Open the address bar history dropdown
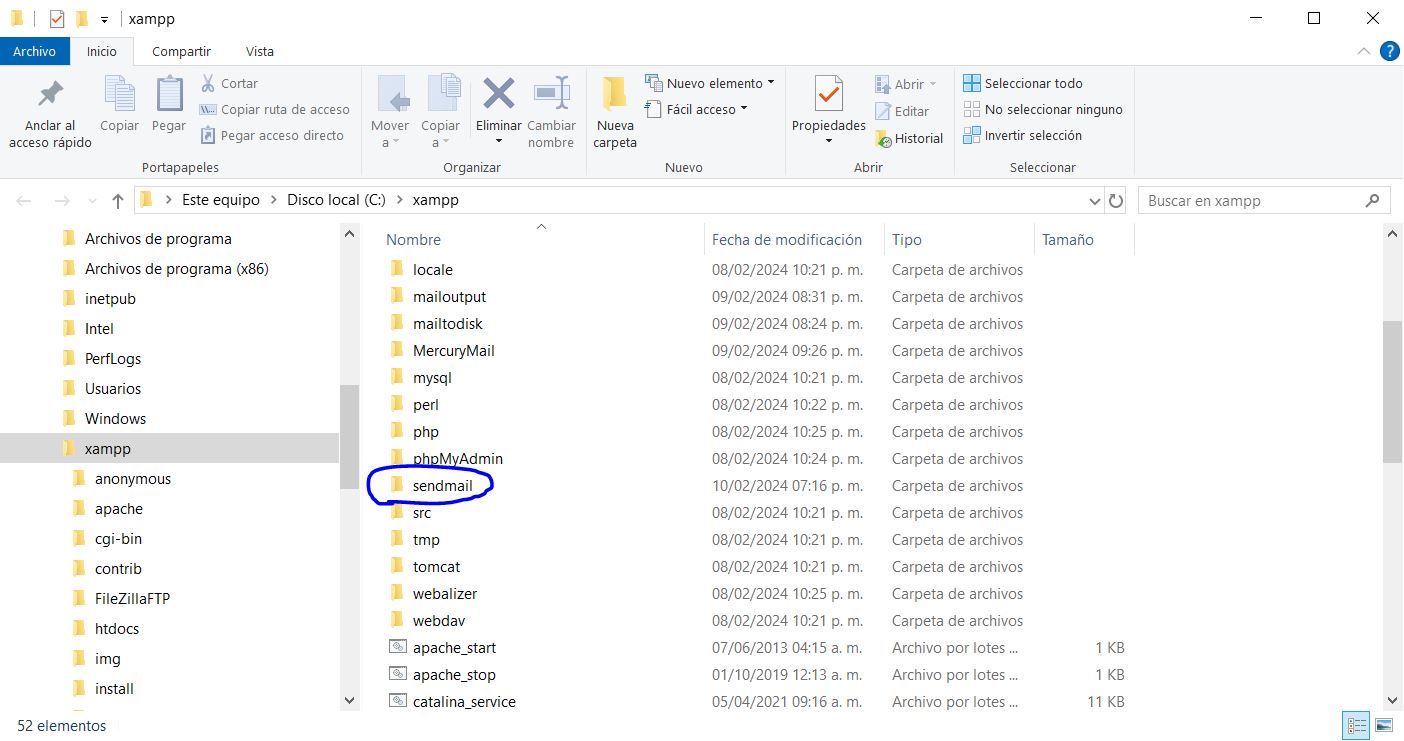 (x=1094, y=201)
